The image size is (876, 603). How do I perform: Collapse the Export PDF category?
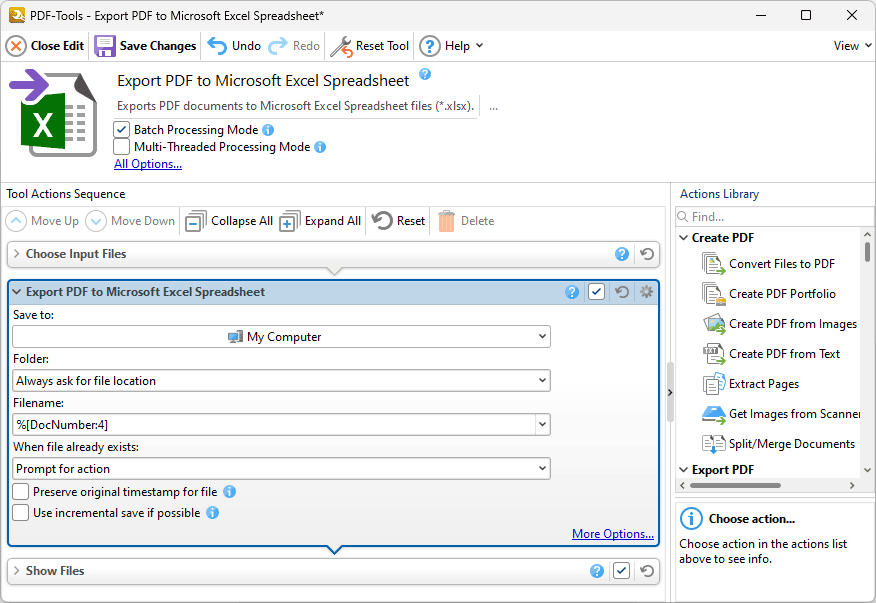pos(683,469)
